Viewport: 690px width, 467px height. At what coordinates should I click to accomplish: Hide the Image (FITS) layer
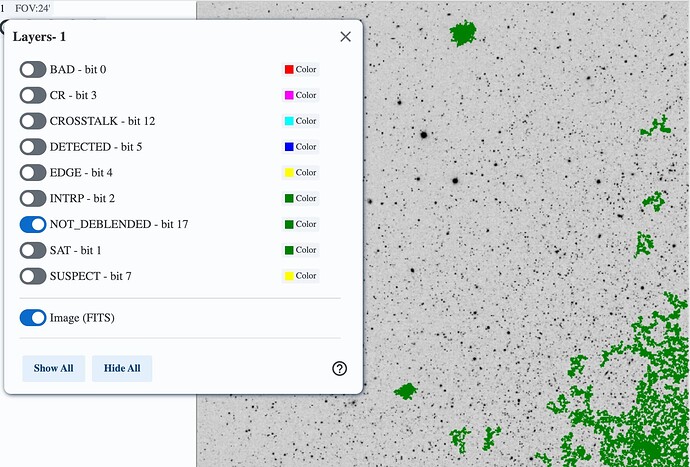(x=33, y=318)
